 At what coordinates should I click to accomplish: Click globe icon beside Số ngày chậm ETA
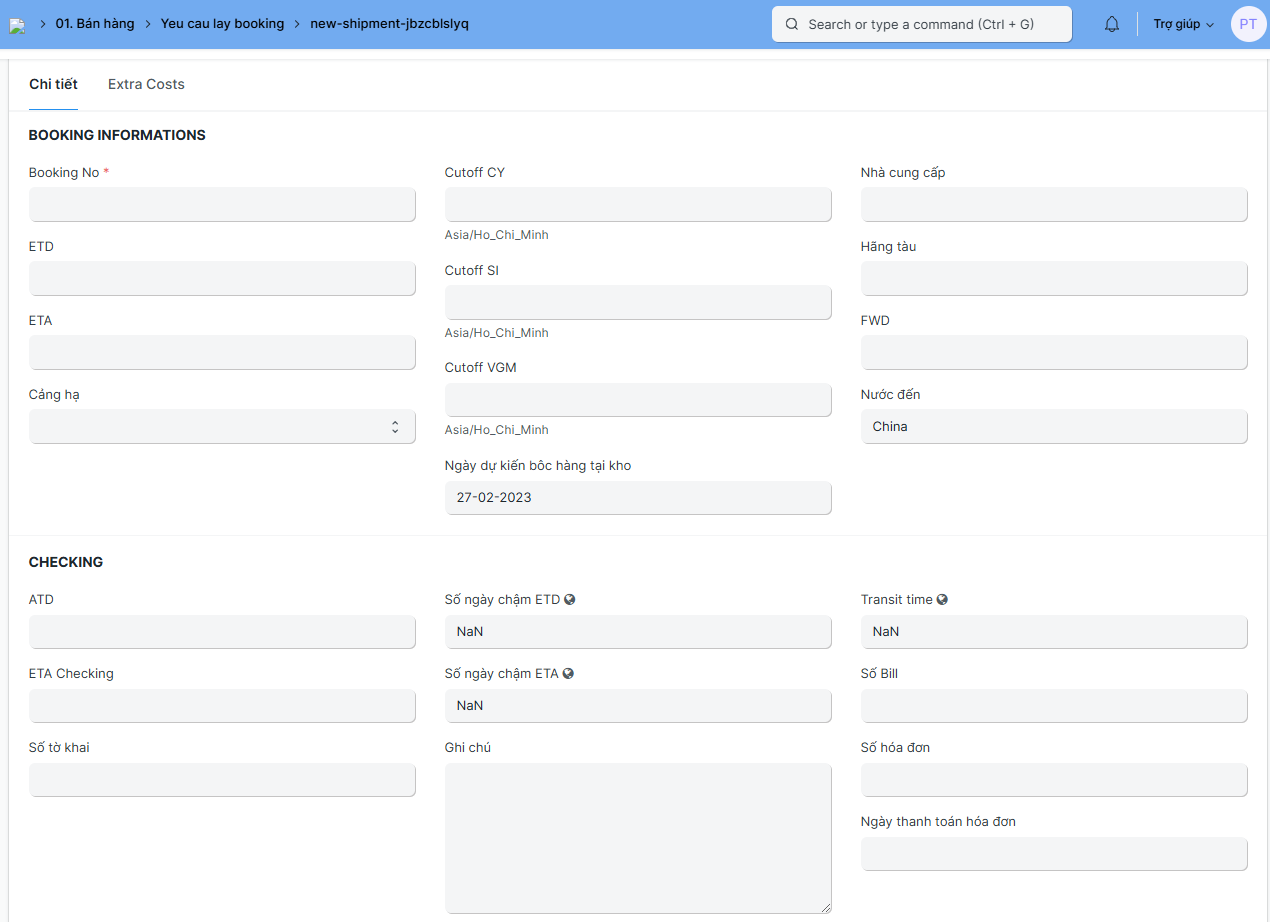pyautogui.click(x=568, y=674)
